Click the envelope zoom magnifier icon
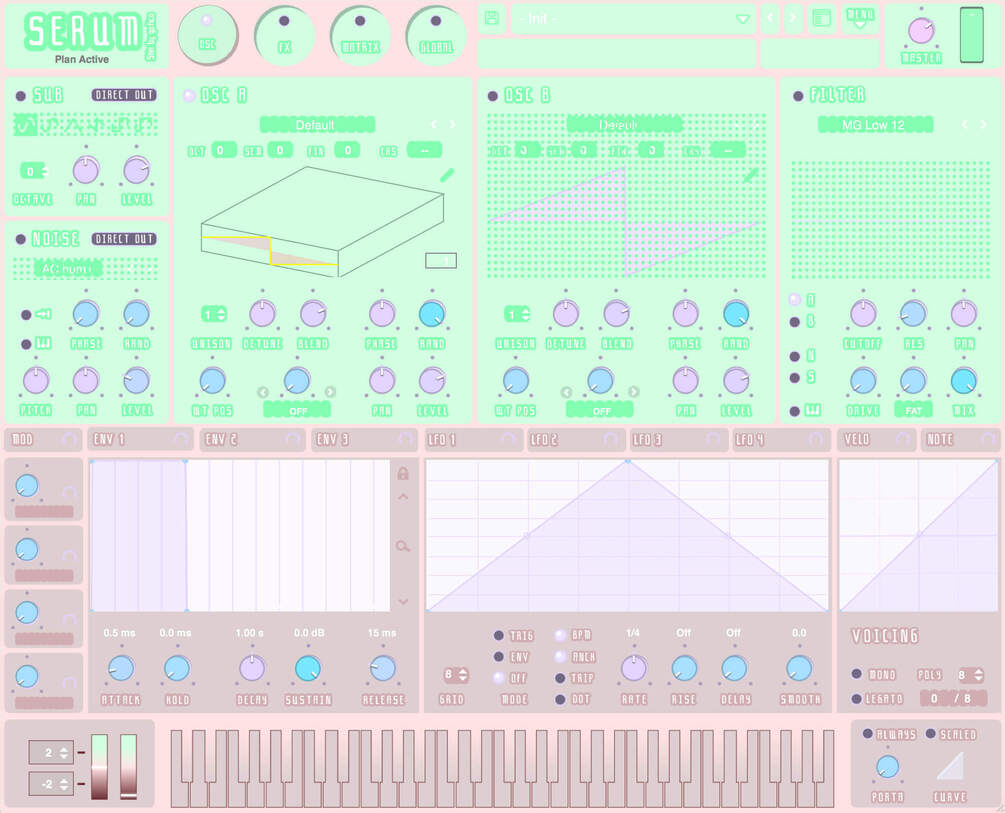Viewport: 1005px width, 813px height. 403,546
